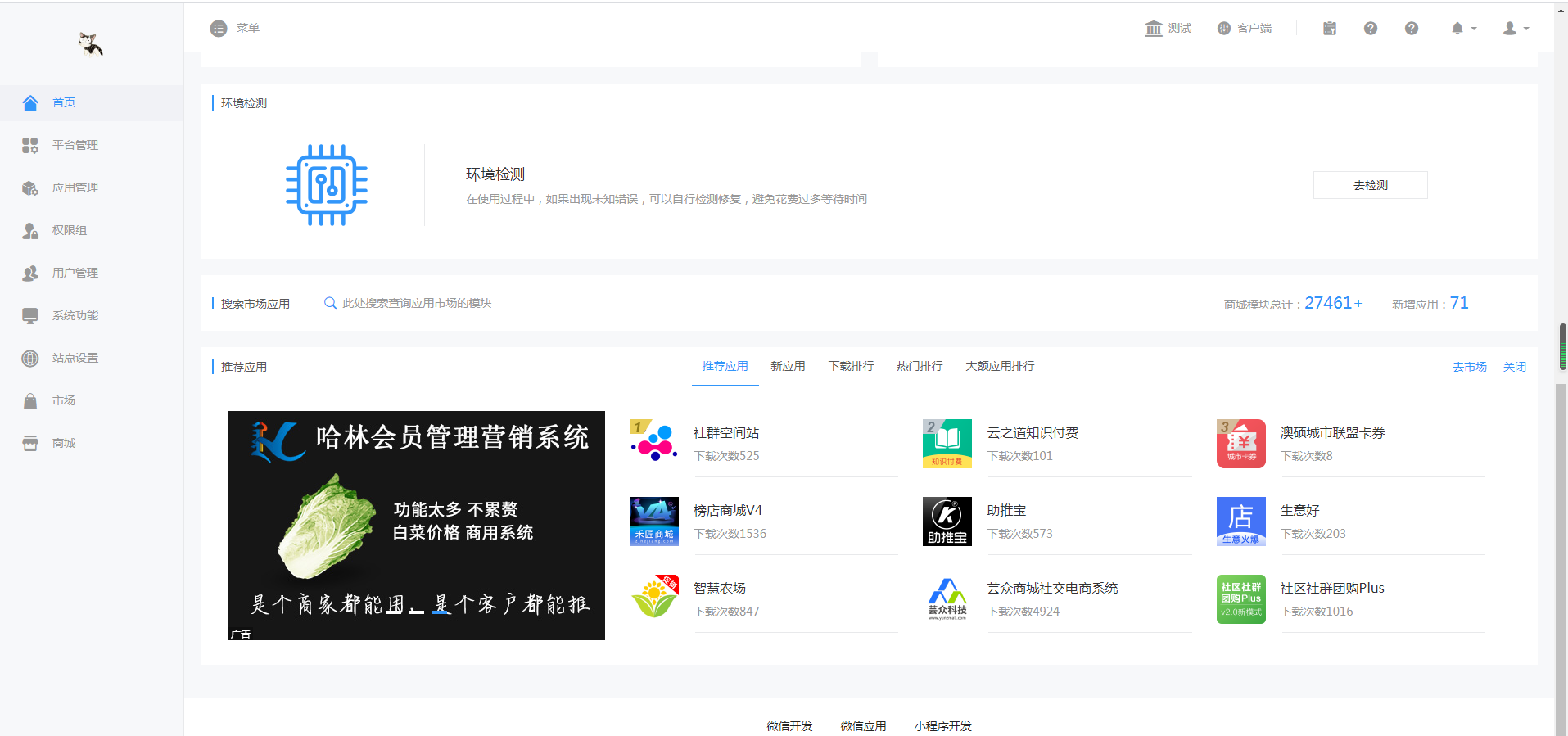Switch to 推荐应用 tab
The height and width of the screenshot is (736, 1568).
(725, 367)
